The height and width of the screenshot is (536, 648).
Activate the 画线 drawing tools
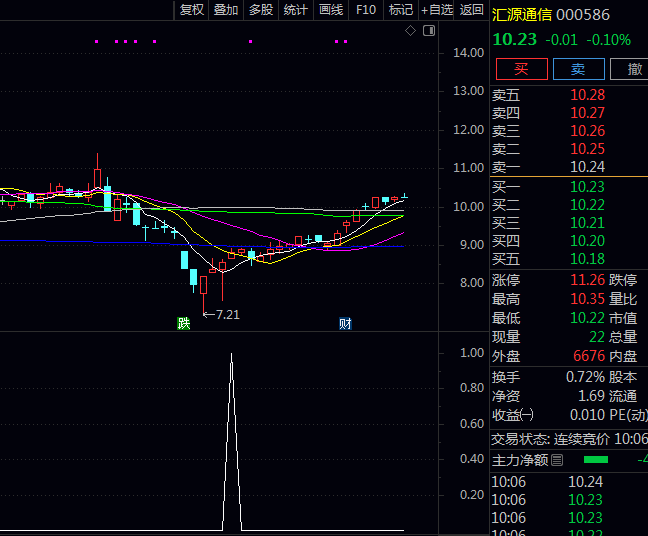point(331,10)
